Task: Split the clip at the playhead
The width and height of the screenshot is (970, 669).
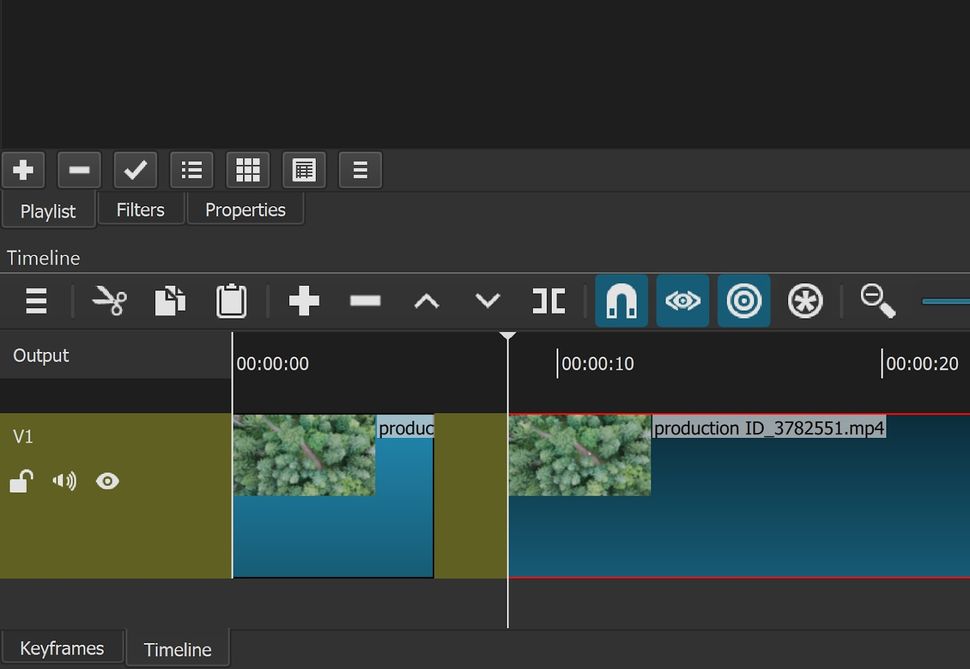Action: 548,300
